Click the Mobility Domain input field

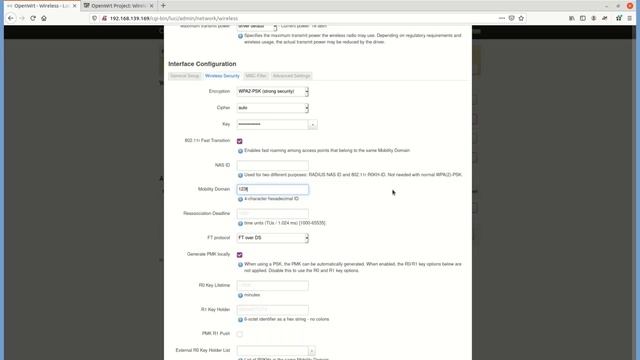pyautogui.click(x=273, y=189)
